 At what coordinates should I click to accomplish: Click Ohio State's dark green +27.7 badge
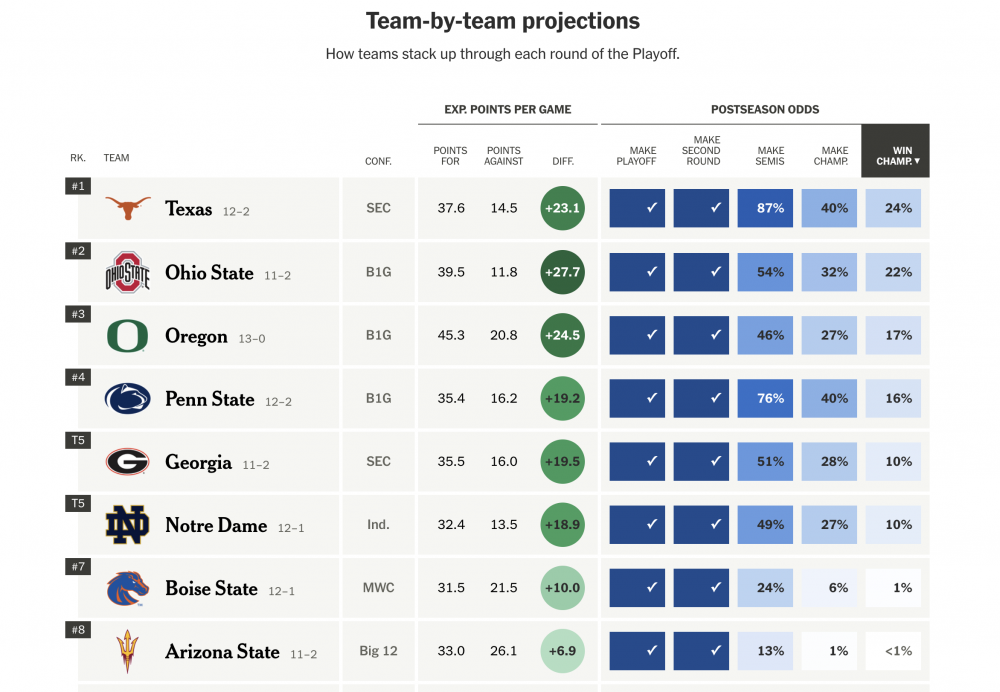click(563, 272)
